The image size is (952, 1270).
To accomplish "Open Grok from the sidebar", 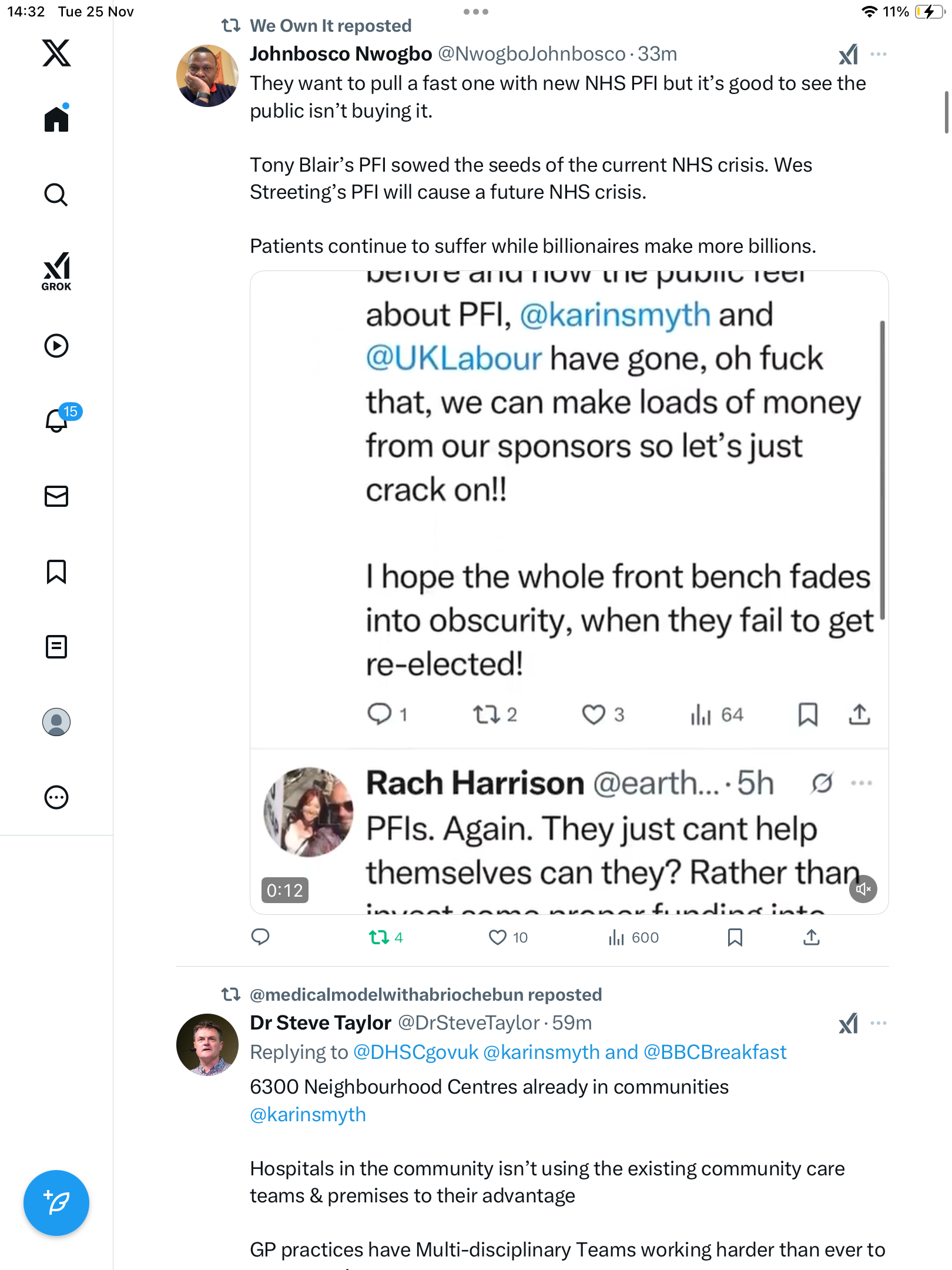I will point(56,271).
